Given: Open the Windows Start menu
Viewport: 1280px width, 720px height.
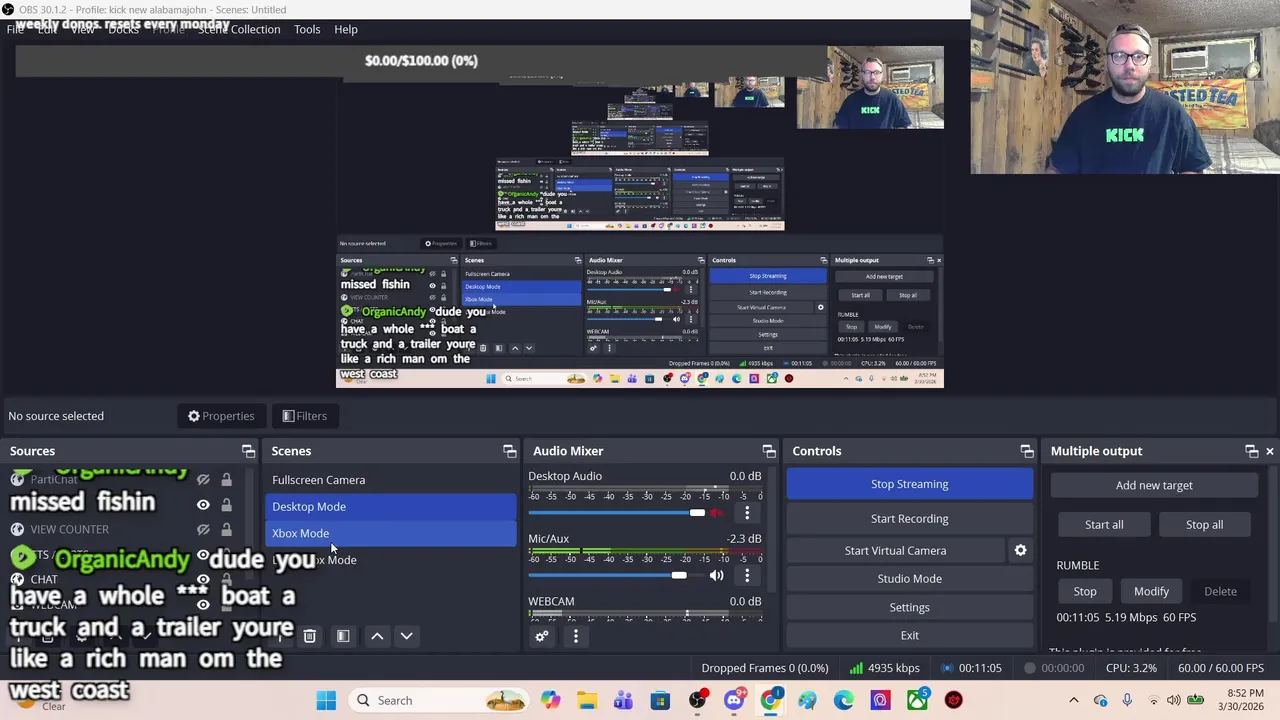Looking at the screenshot, I should (326, 700).
